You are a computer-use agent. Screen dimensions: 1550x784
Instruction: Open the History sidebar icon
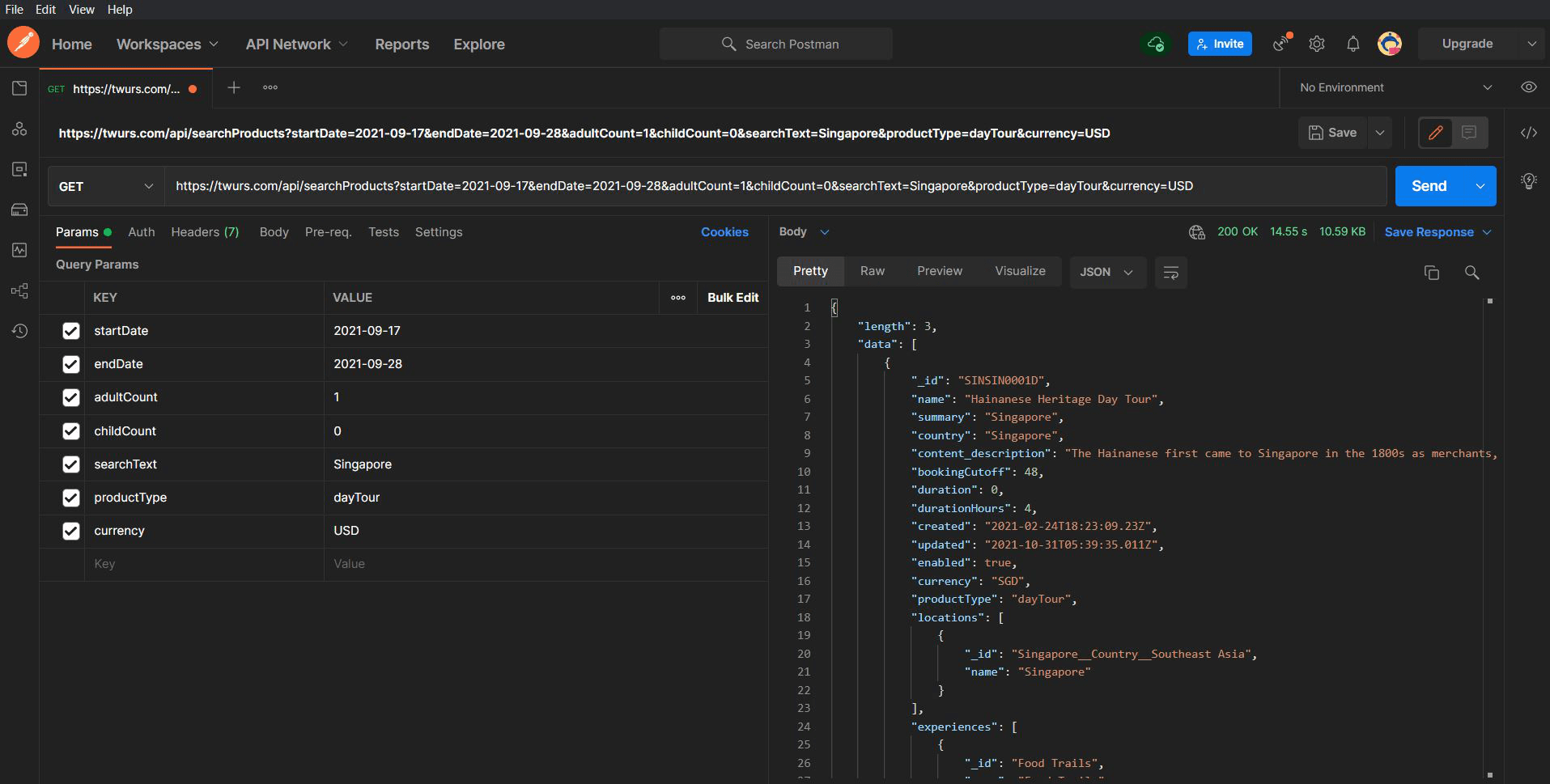pos(19,331)
